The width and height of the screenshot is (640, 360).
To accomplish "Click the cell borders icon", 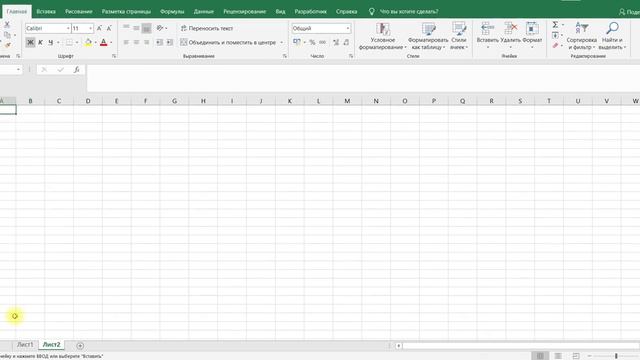I will [69, 42].
